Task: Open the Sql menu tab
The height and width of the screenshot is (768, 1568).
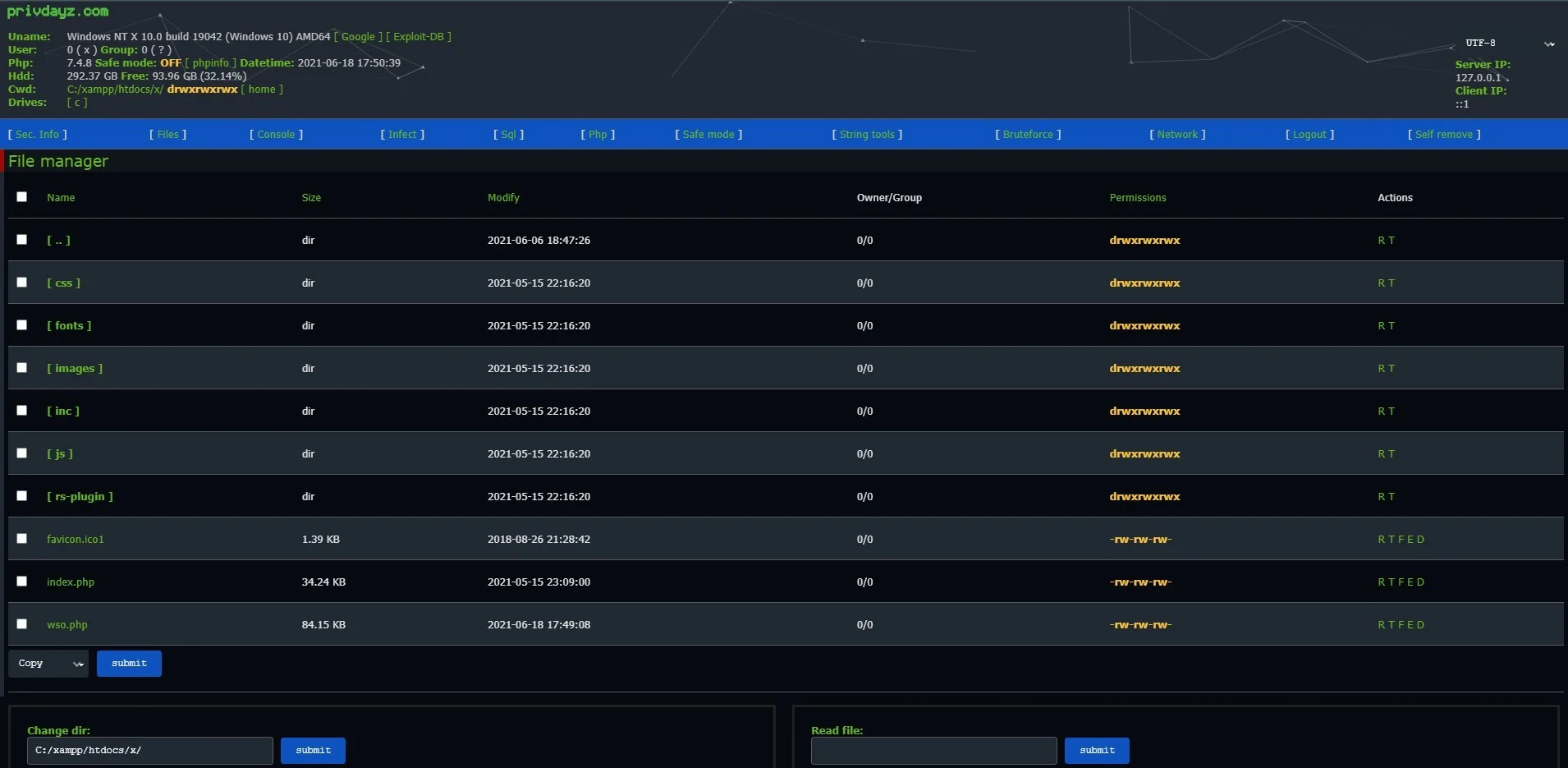Action: [x=508, y=135]
